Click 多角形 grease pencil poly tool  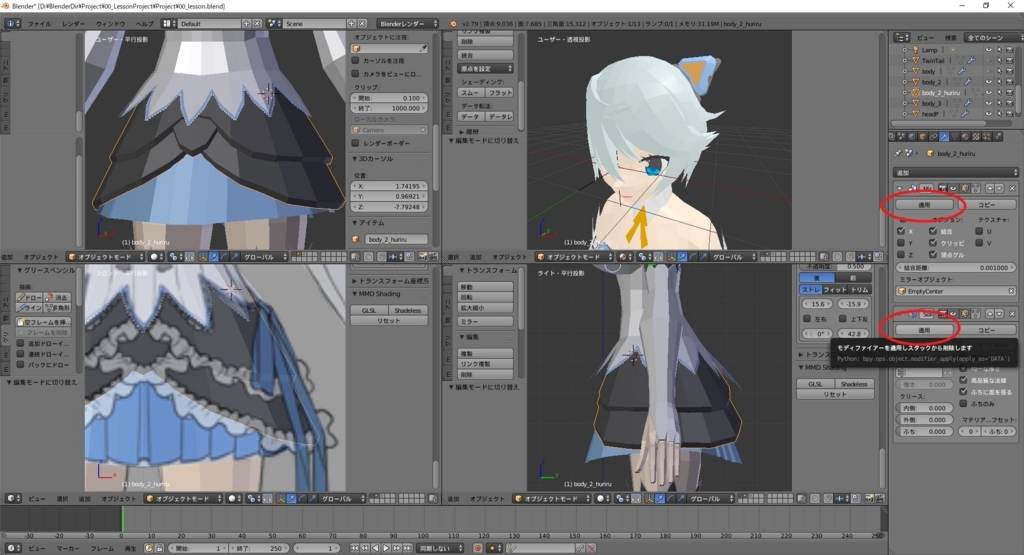tap(57, 308)
